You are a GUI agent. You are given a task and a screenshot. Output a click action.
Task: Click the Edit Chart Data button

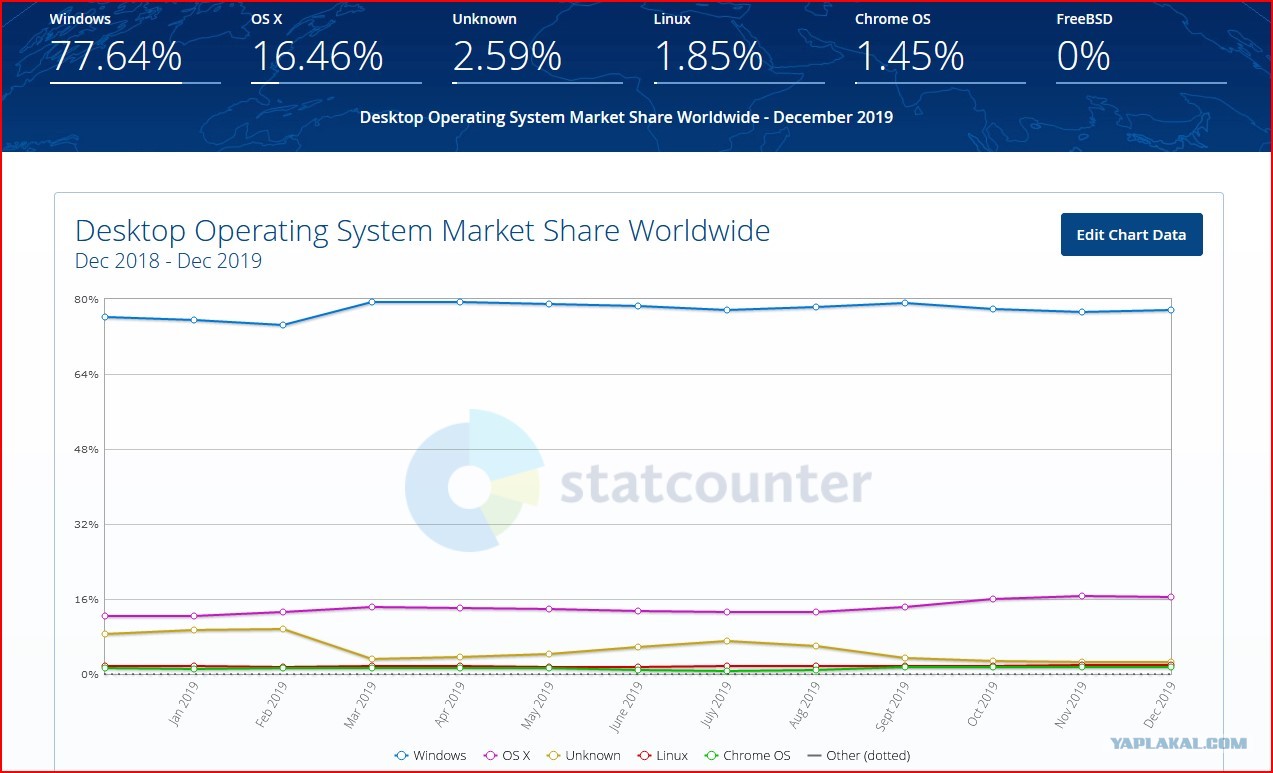(x=1131, y=235)
